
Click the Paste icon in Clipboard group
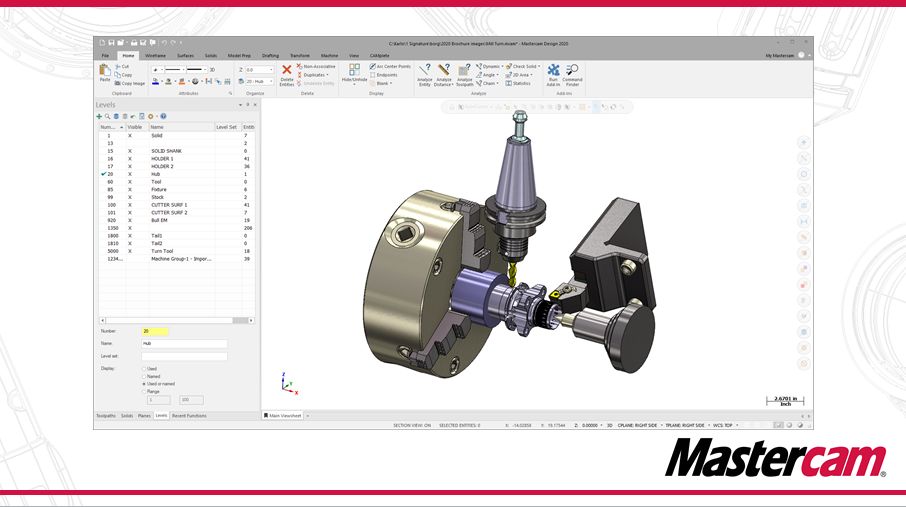tap(105, 71)
